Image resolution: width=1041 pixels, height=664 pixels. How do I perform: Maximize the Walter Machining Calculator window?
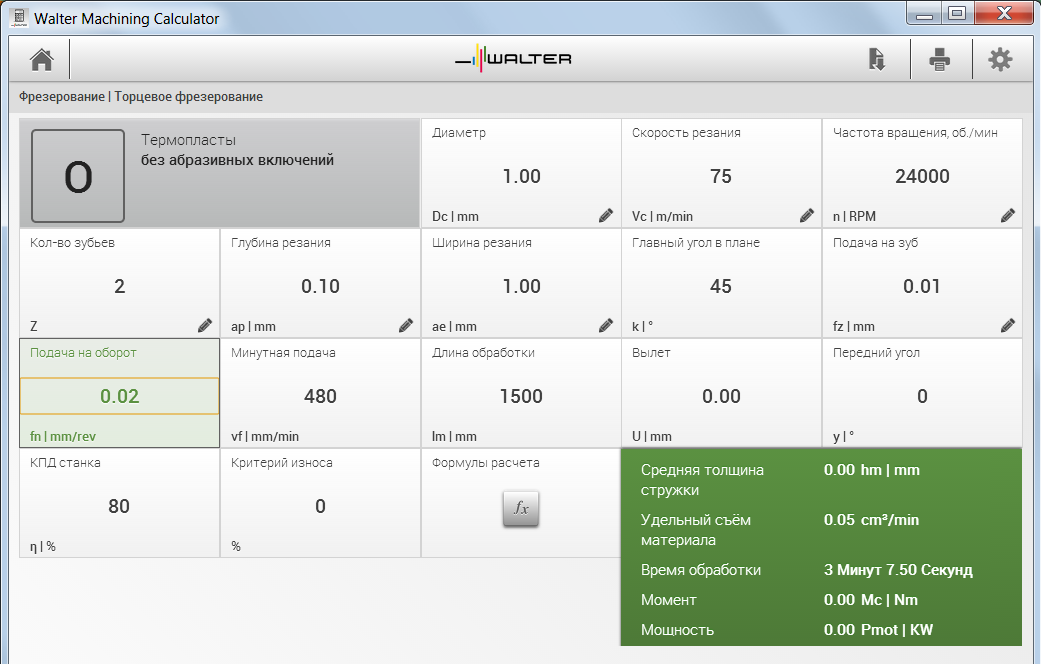[957, 13]
